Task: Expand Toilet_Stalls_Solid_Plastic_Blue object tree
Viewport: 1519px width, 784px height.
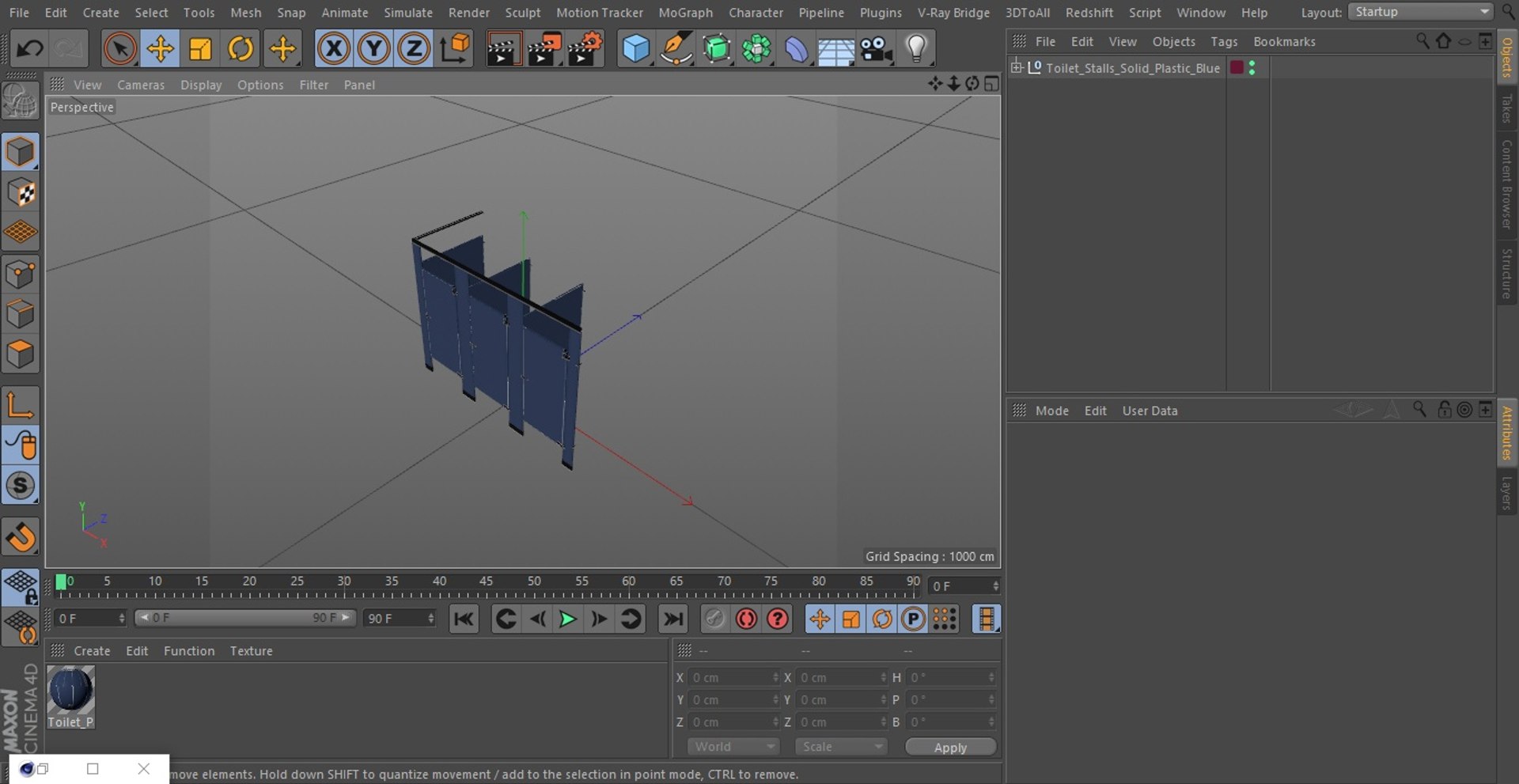Action: [x=1017, y=67]
